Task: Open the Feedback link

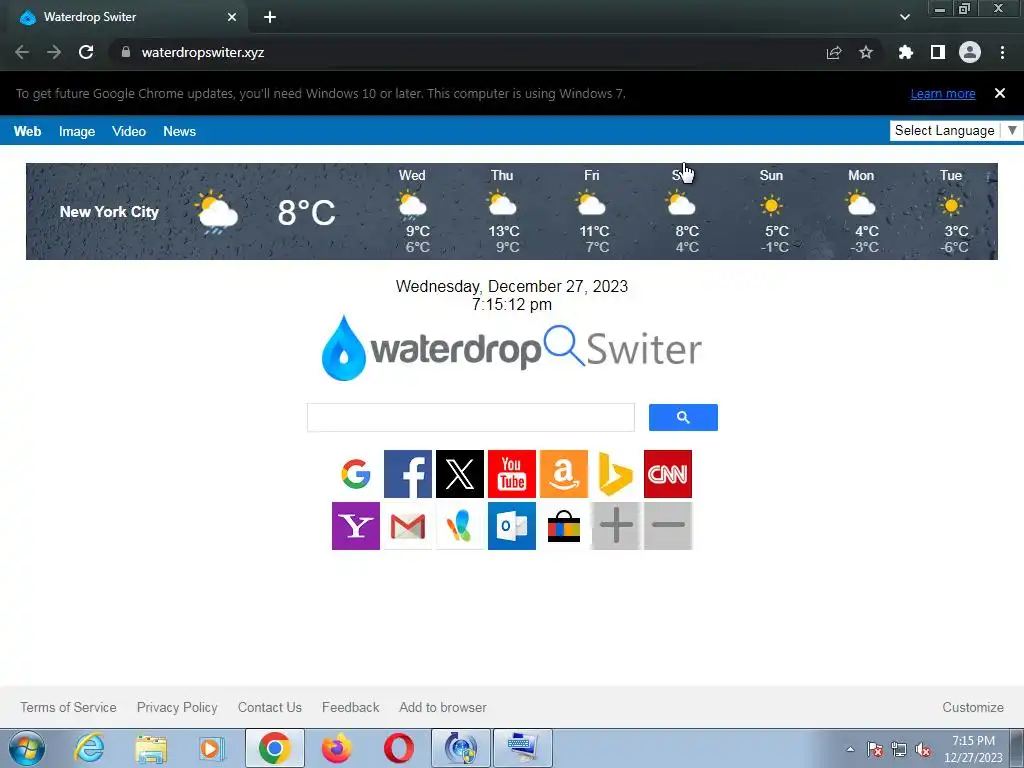Action: point(351,707)
